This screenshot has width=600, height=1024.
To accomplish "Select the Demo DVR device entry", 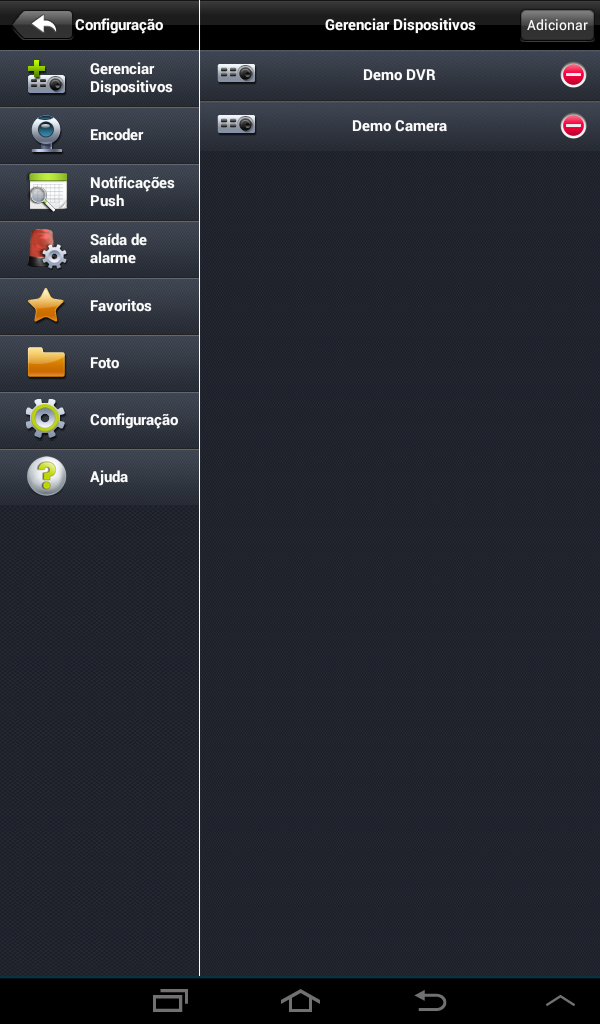I will pyautogui.click(x=400, y=75).
